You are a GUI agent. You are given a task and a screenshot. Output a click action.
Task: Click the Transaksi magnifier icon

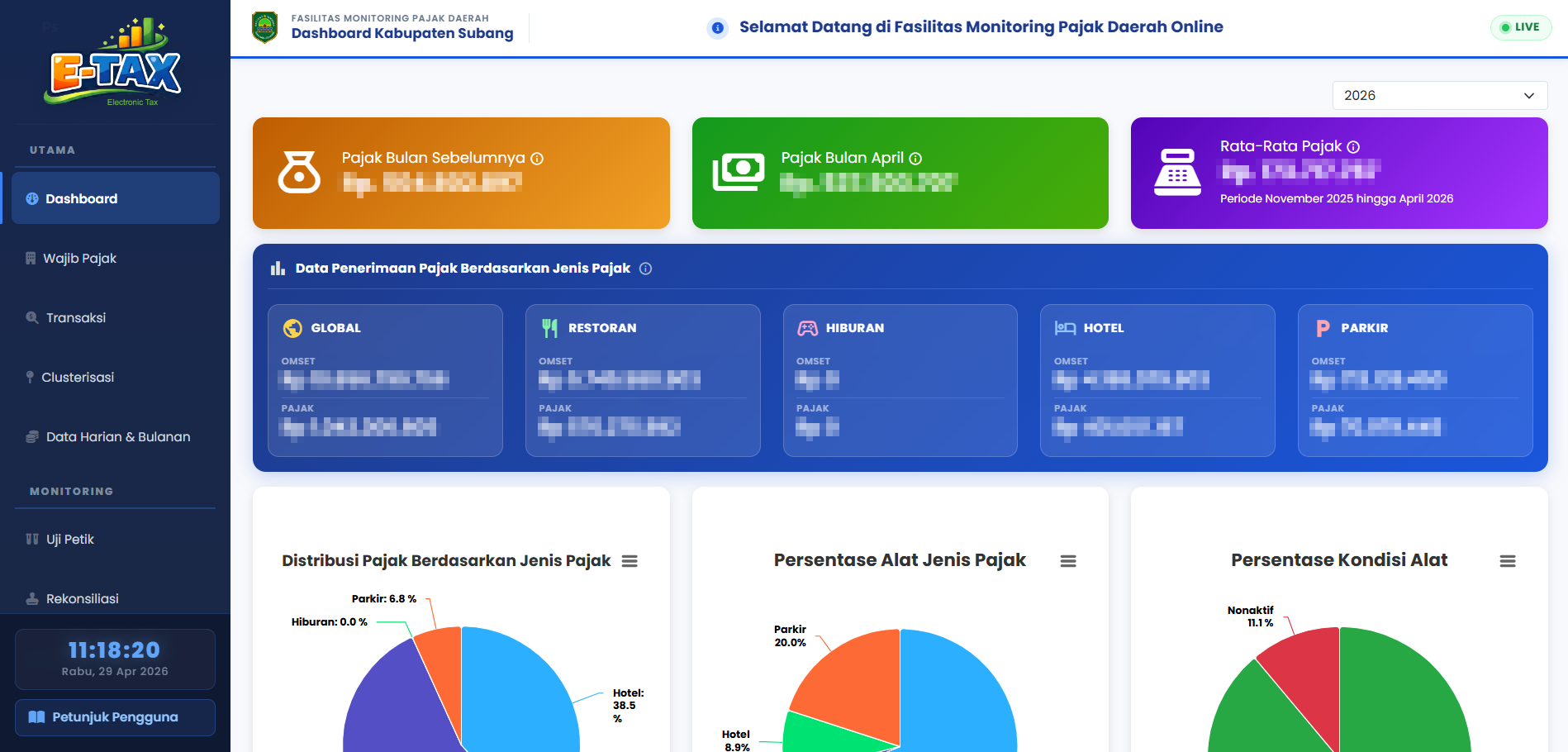pyautogui.click(x=31, y=317)
